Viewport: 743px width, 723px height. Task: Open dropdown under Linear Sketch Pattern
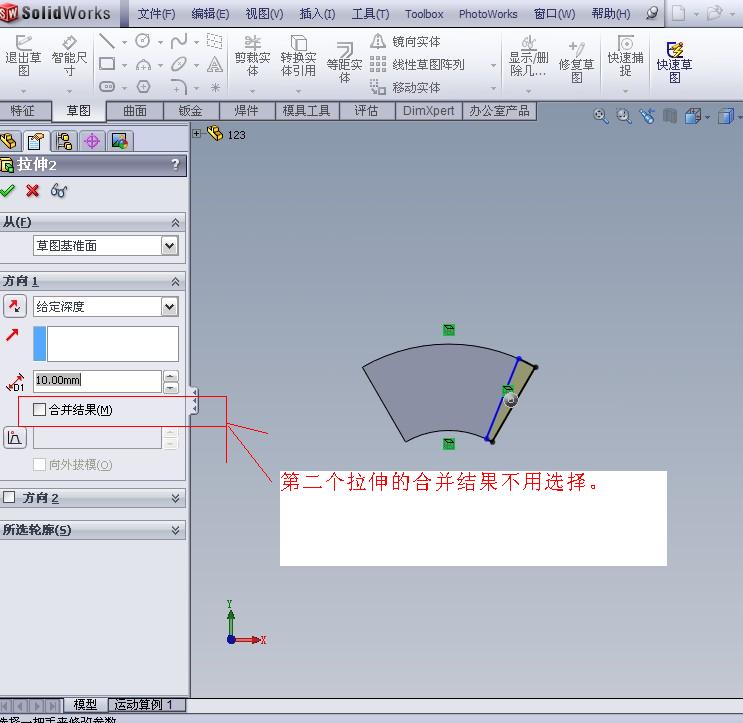tap(493, 65)
